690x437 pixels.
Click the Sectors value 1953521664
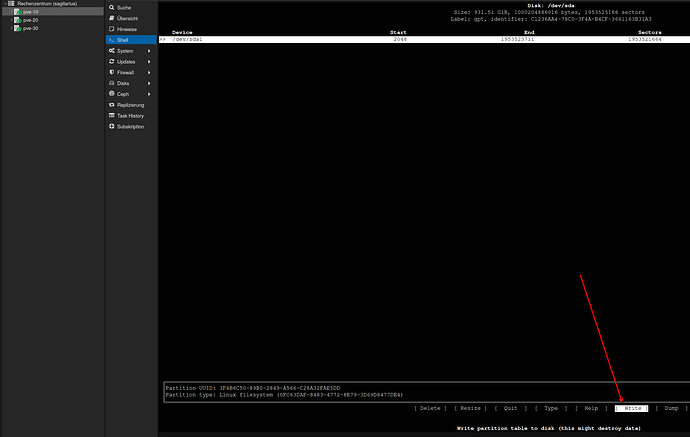645,39
